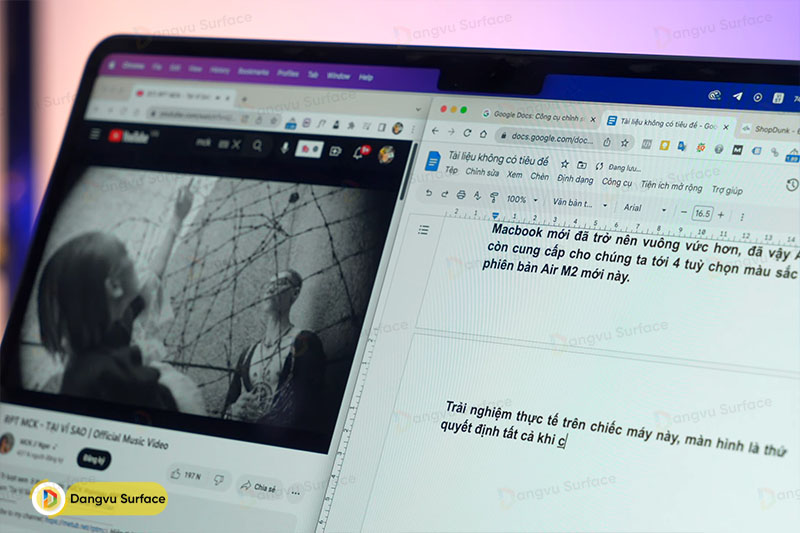Open the MCK channel avatar
Image resolution: width=800 pixels, height=533 pixels.
[7, 443]
